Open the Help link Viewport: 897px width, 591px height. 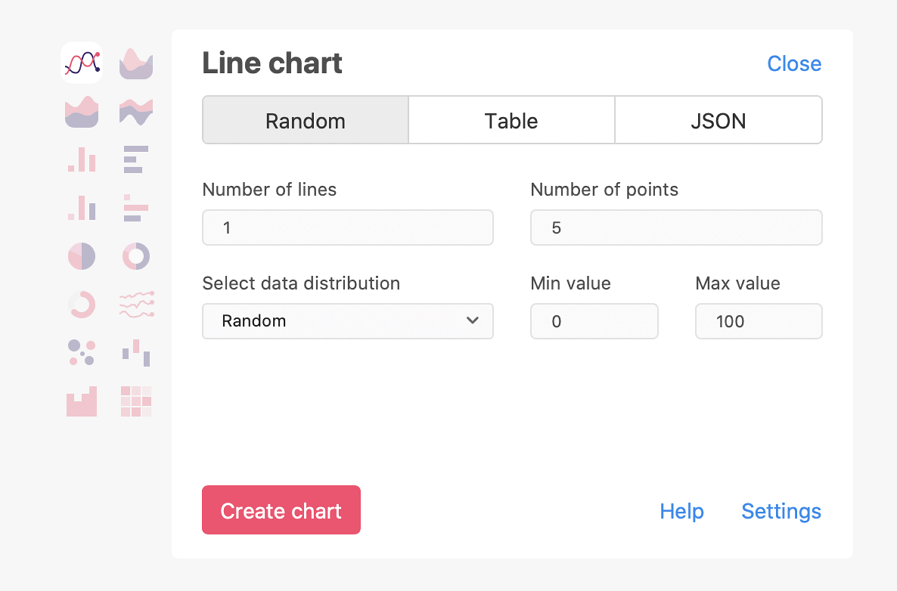tap(681, 511)
